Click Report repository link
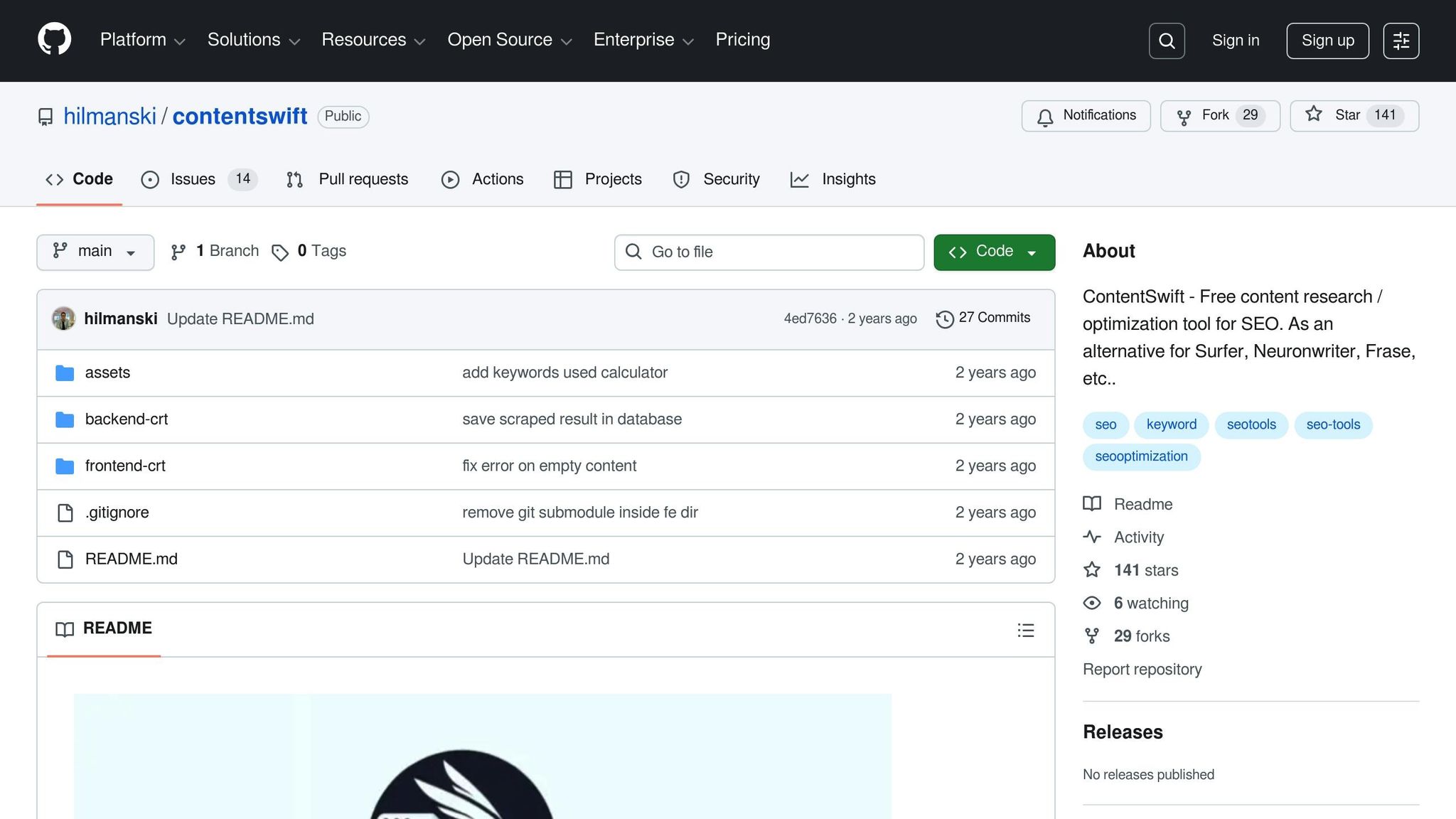 pos(1142,669)
